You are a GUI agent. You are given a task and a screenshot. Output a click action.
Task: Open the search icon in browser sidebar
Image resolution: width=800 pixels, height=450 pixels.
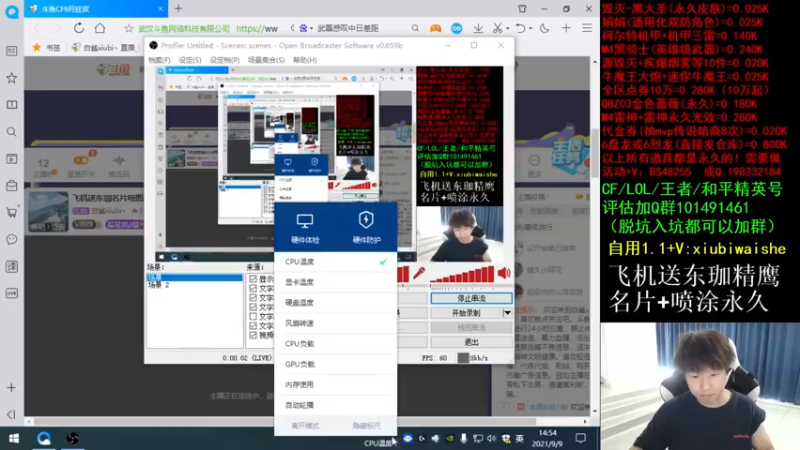click(11, 132)
